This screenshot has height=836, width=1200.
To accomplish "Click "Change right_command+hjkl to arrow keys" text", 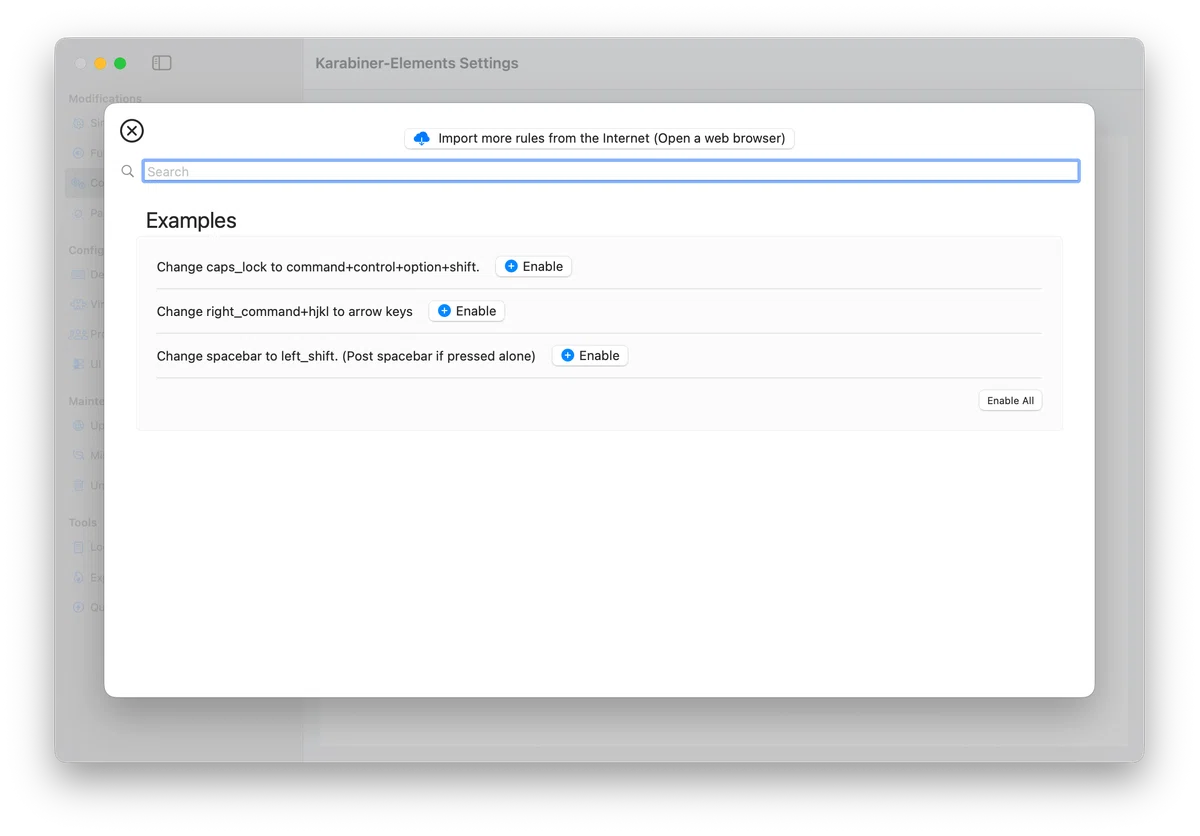I will click(285, 311).
